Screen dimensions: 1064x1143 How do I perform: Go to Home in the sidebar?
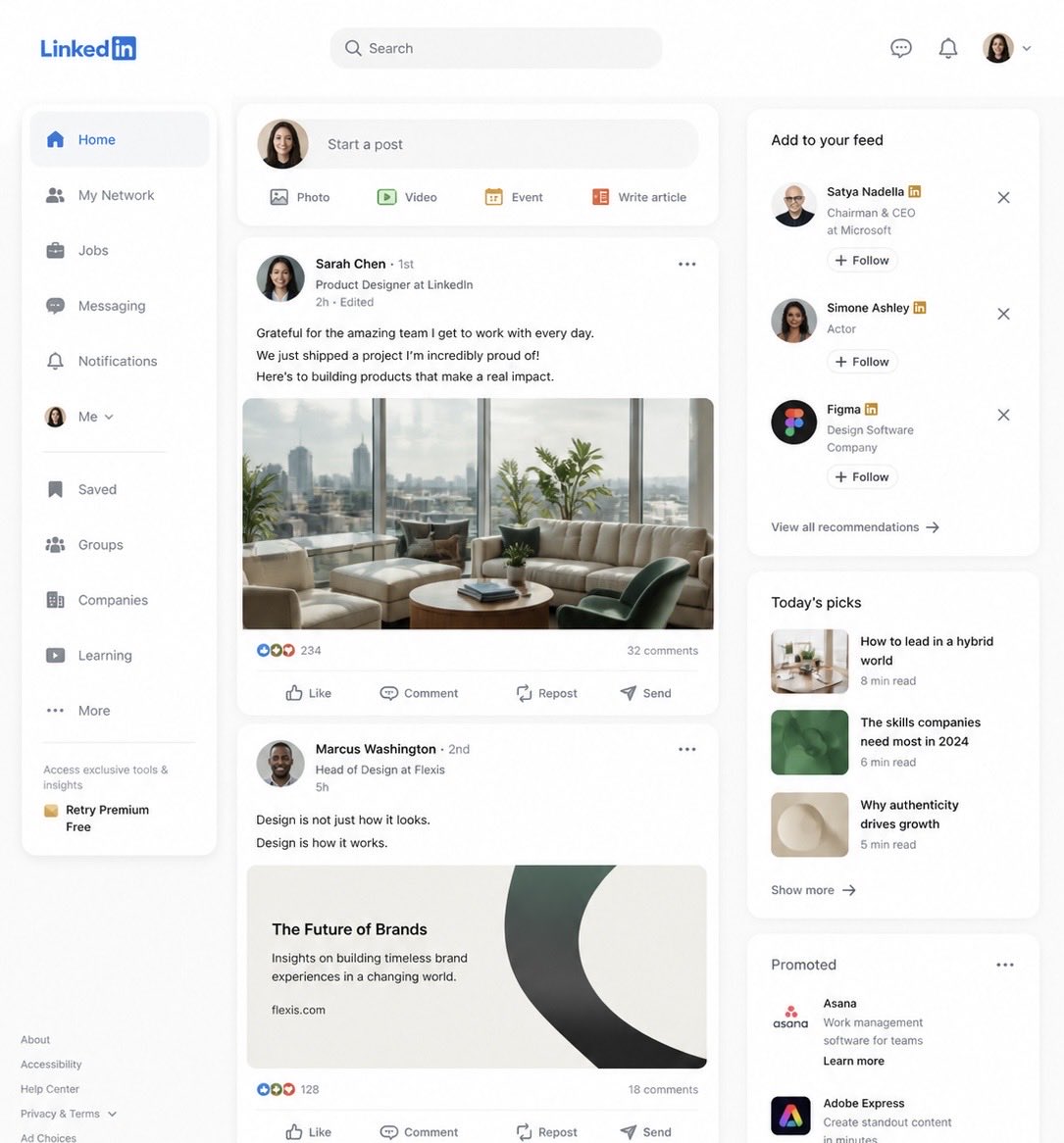(x=119, y=139)
